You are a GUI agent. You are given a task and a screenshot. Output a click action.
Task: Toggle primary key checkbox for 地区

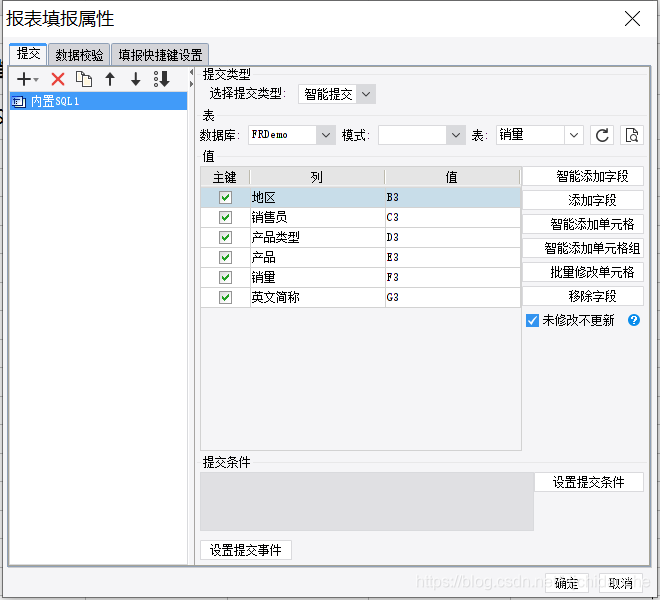tap(225, 197)
